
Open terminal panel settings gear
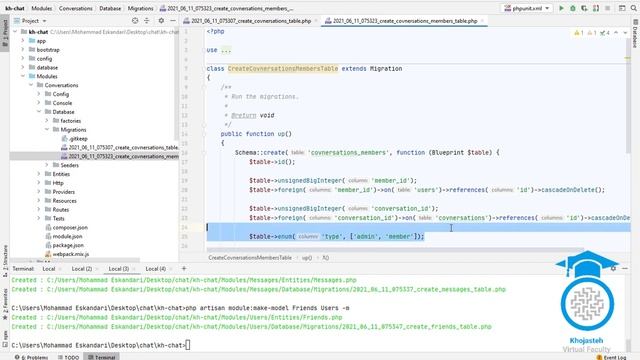pos(613,269)
